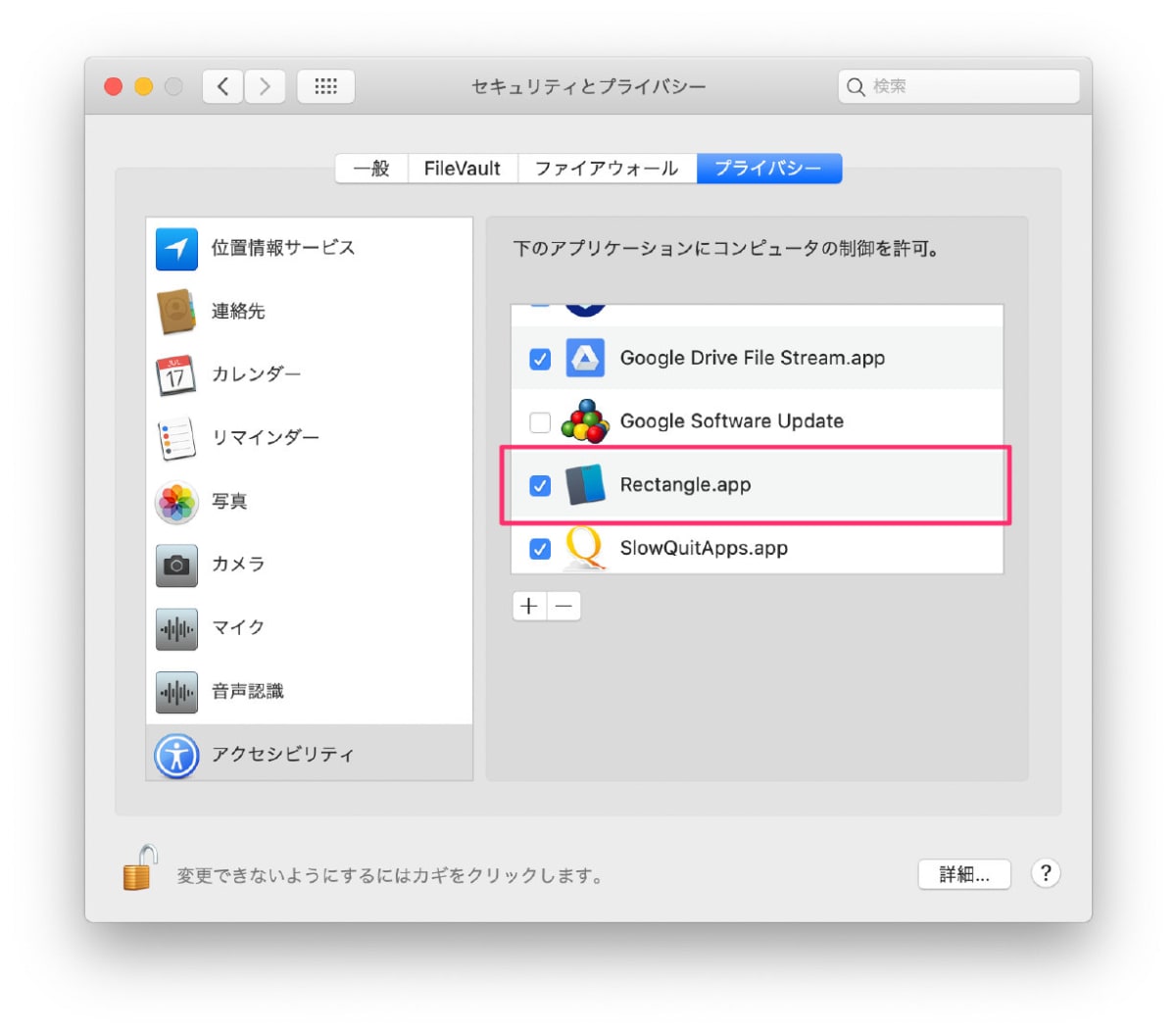Go back with the left chevron button
This screenshot has height=1033, width=1176.
pyautogui.click(x=223, y=87)
